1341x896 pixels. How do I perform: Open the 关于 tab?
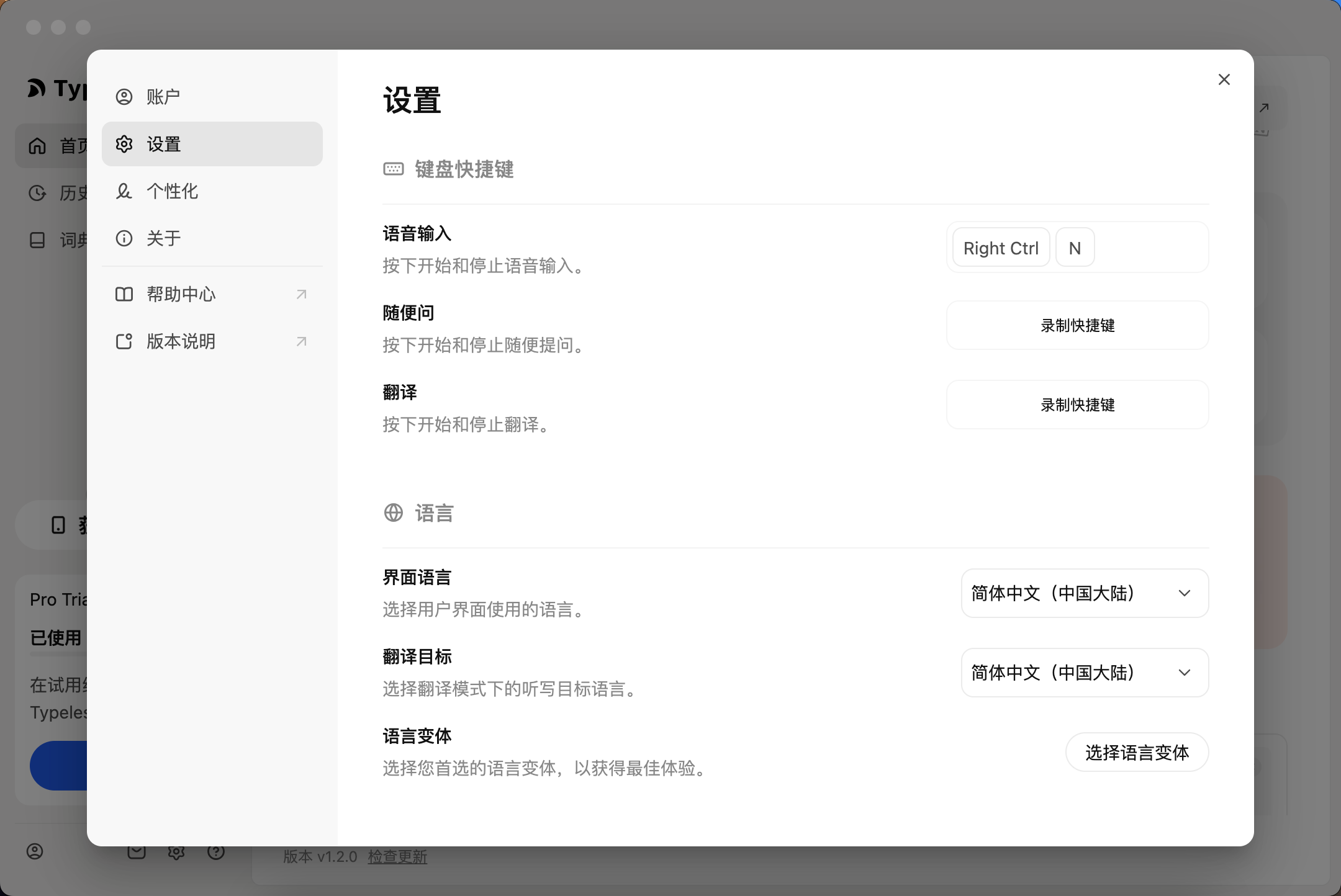(164, 238)
